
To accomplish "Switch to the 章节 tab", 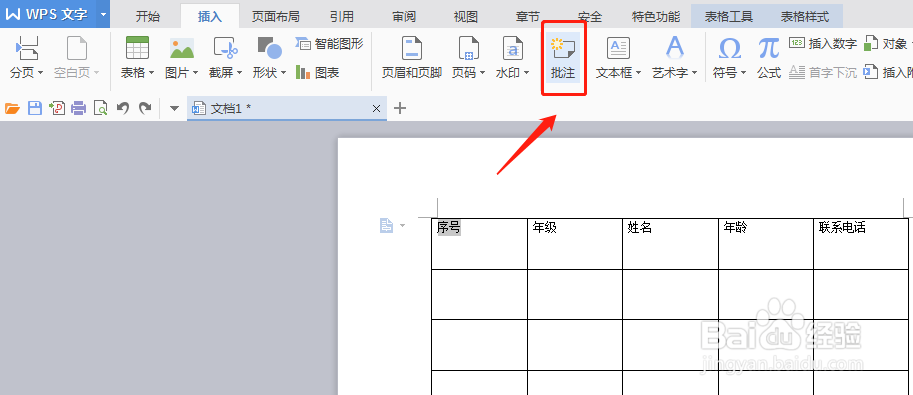I will pos(527,17).
